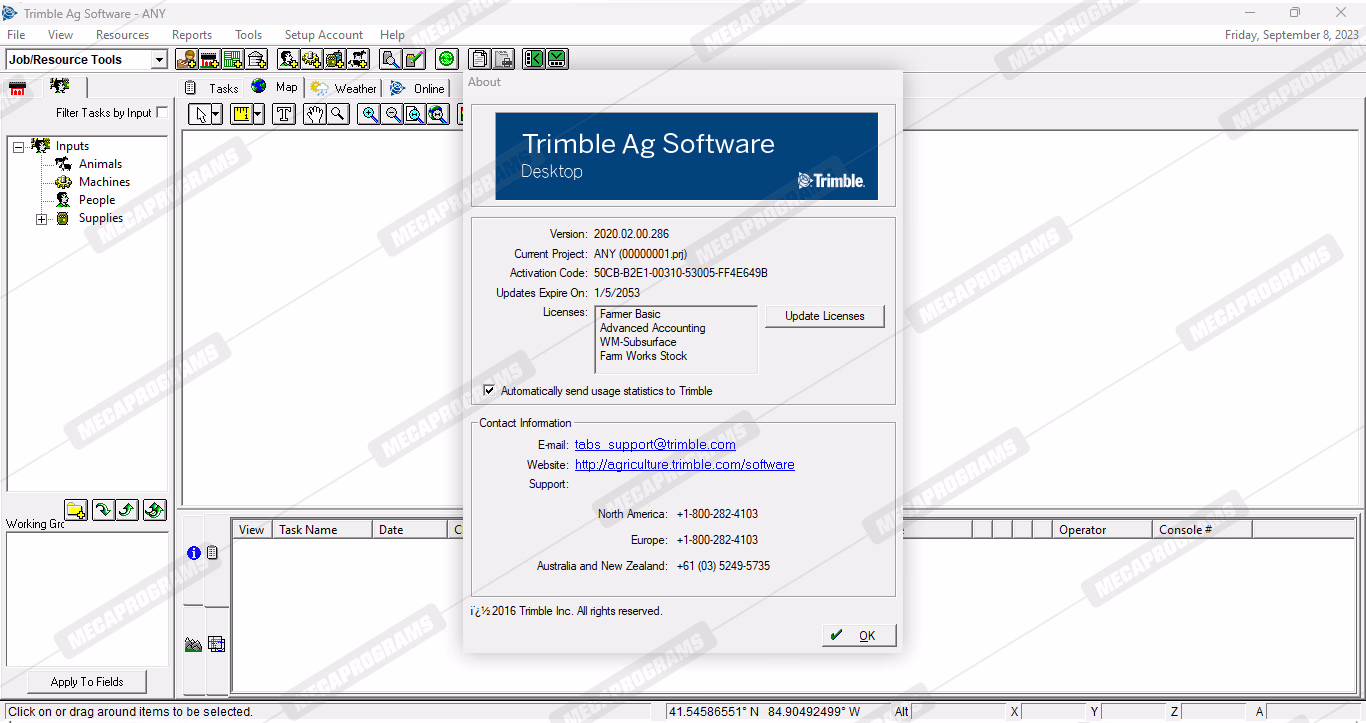Click the print toolbar icon
Screen dimensions: 1366x723
point(503,59)
